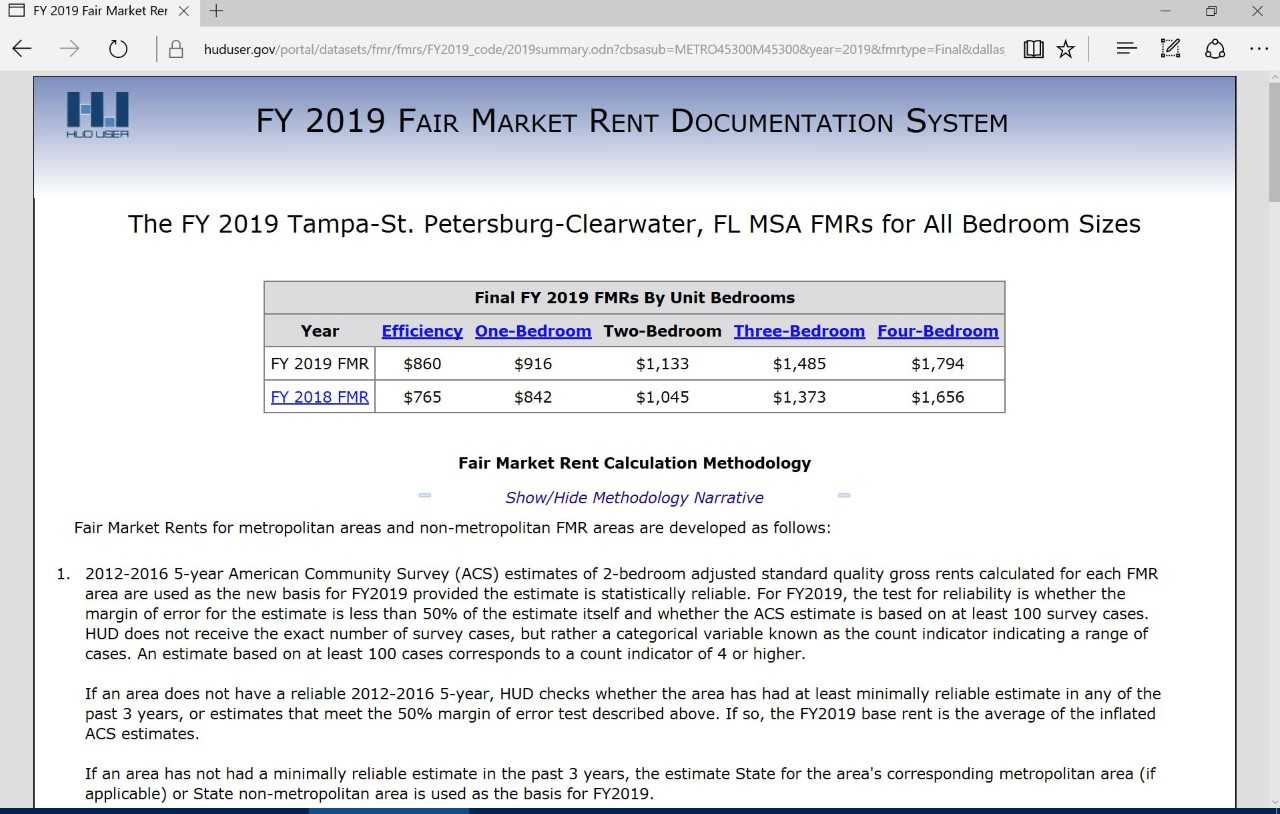The width and height of the screenshot is (1280, 814).
Task: Click the huduser.gov address bar
Action: [600, 49]
